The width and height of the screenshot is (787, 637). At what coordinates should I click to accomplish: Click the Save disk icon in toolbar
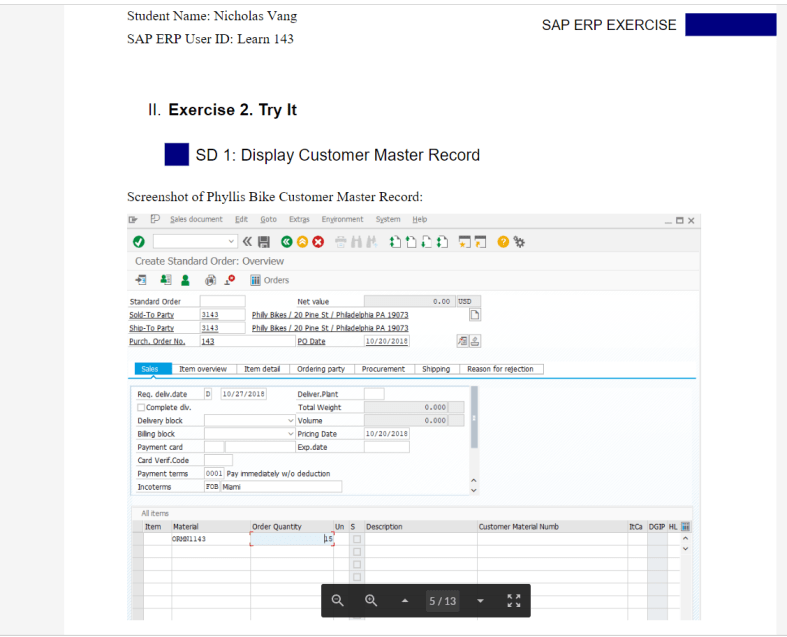[265, 242]
